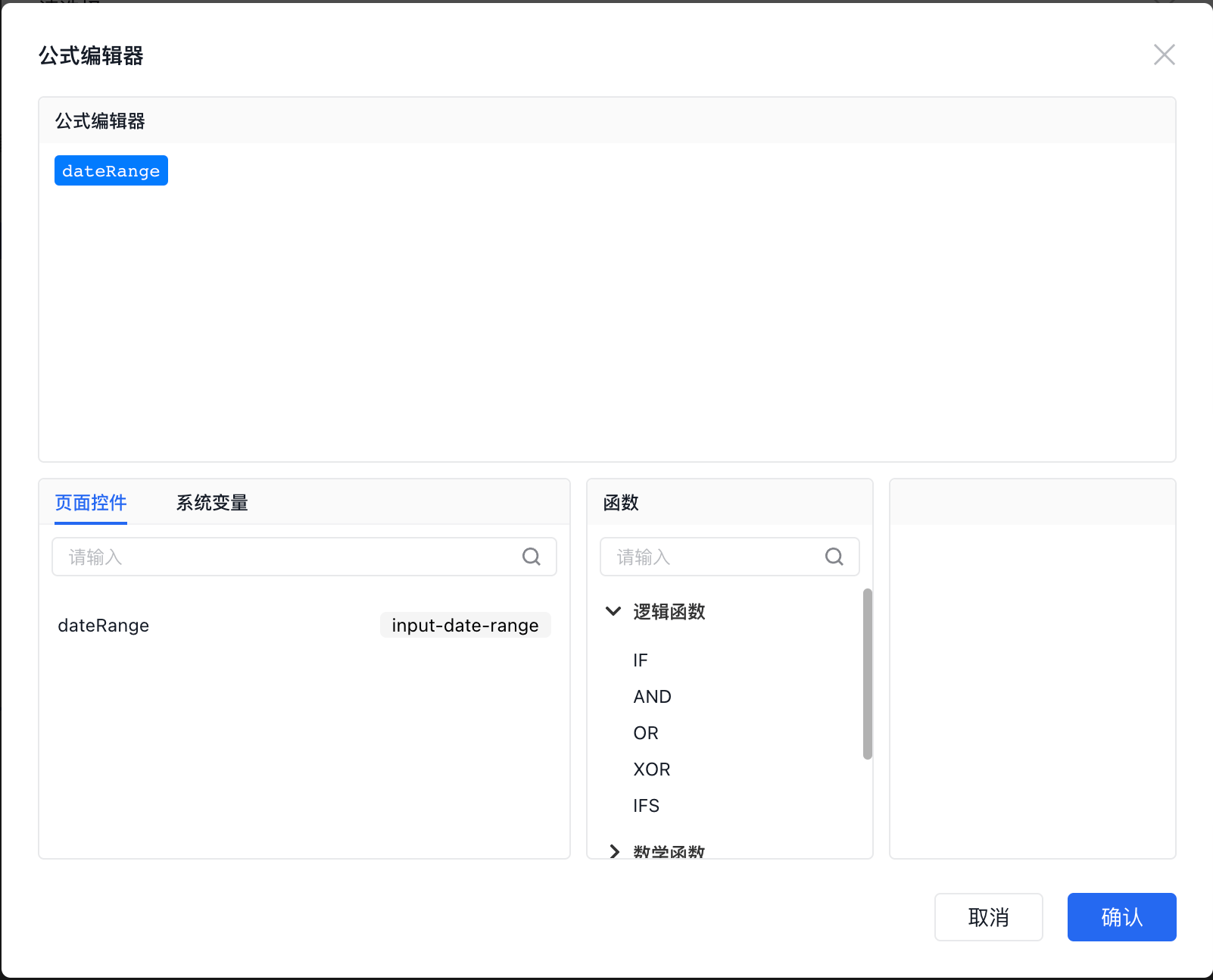The image size is (1213, 980).
Task: Click the function list scrollbar
Action: pyautogui.click(x=868, y=674)
